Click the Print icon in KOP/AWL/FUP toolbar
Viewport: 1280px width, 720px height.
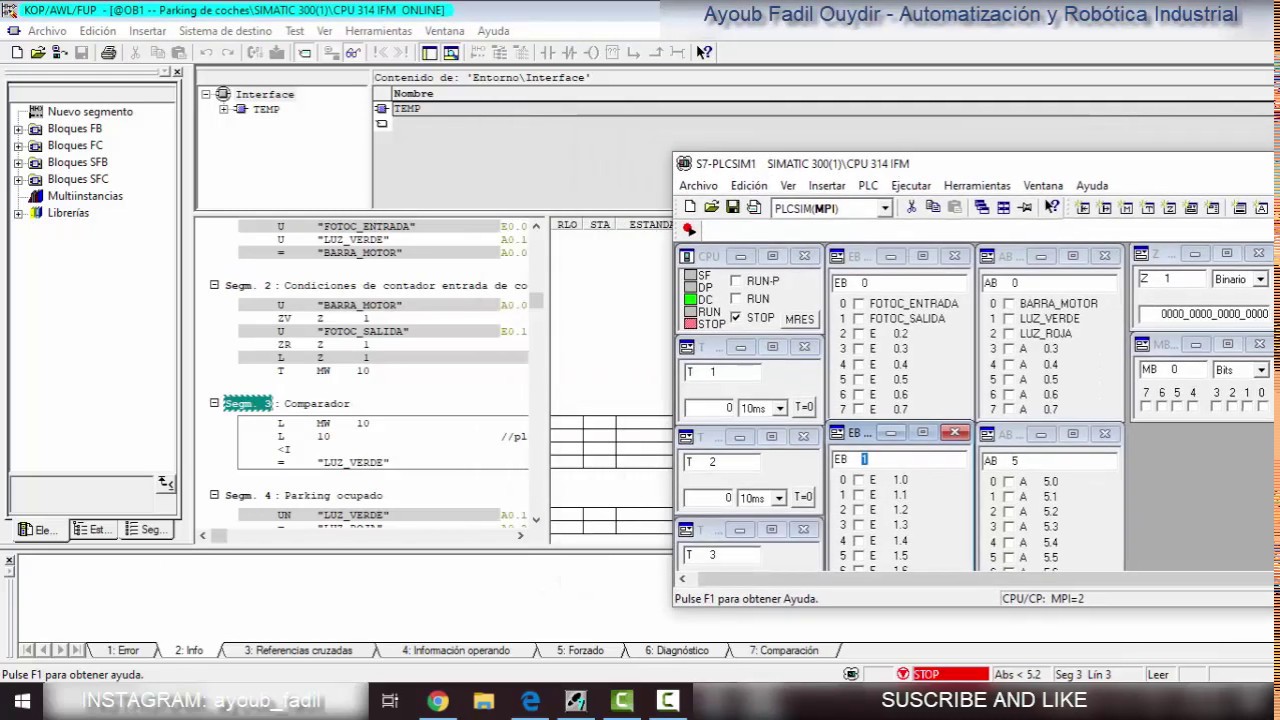click(x=108, y=53)
